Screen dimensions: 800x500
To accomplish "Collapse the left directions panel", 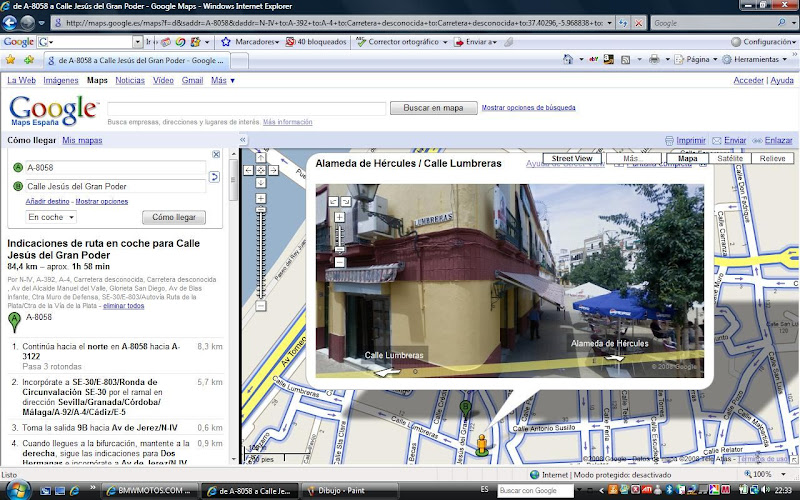I will tap(243, 140).
